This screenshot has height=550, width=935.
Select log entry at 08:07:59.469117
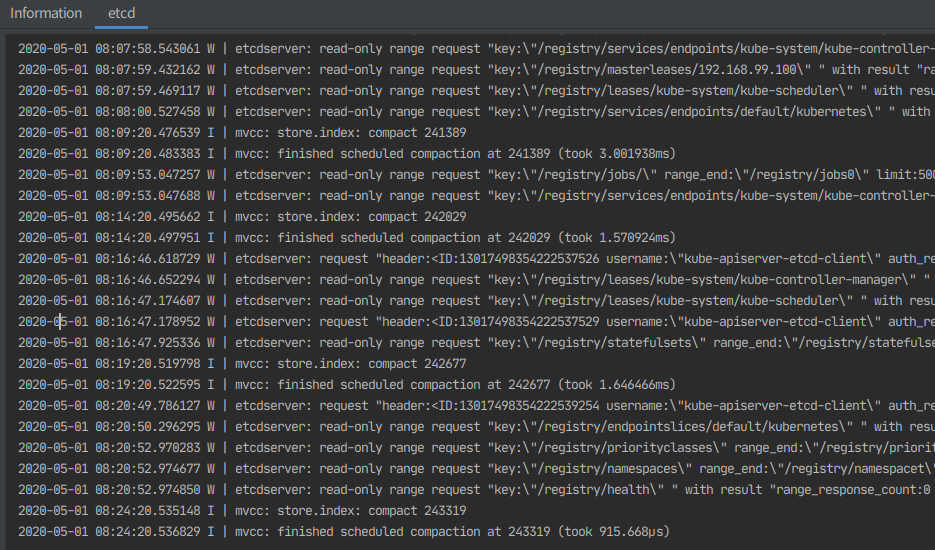[x=476, y=91]
